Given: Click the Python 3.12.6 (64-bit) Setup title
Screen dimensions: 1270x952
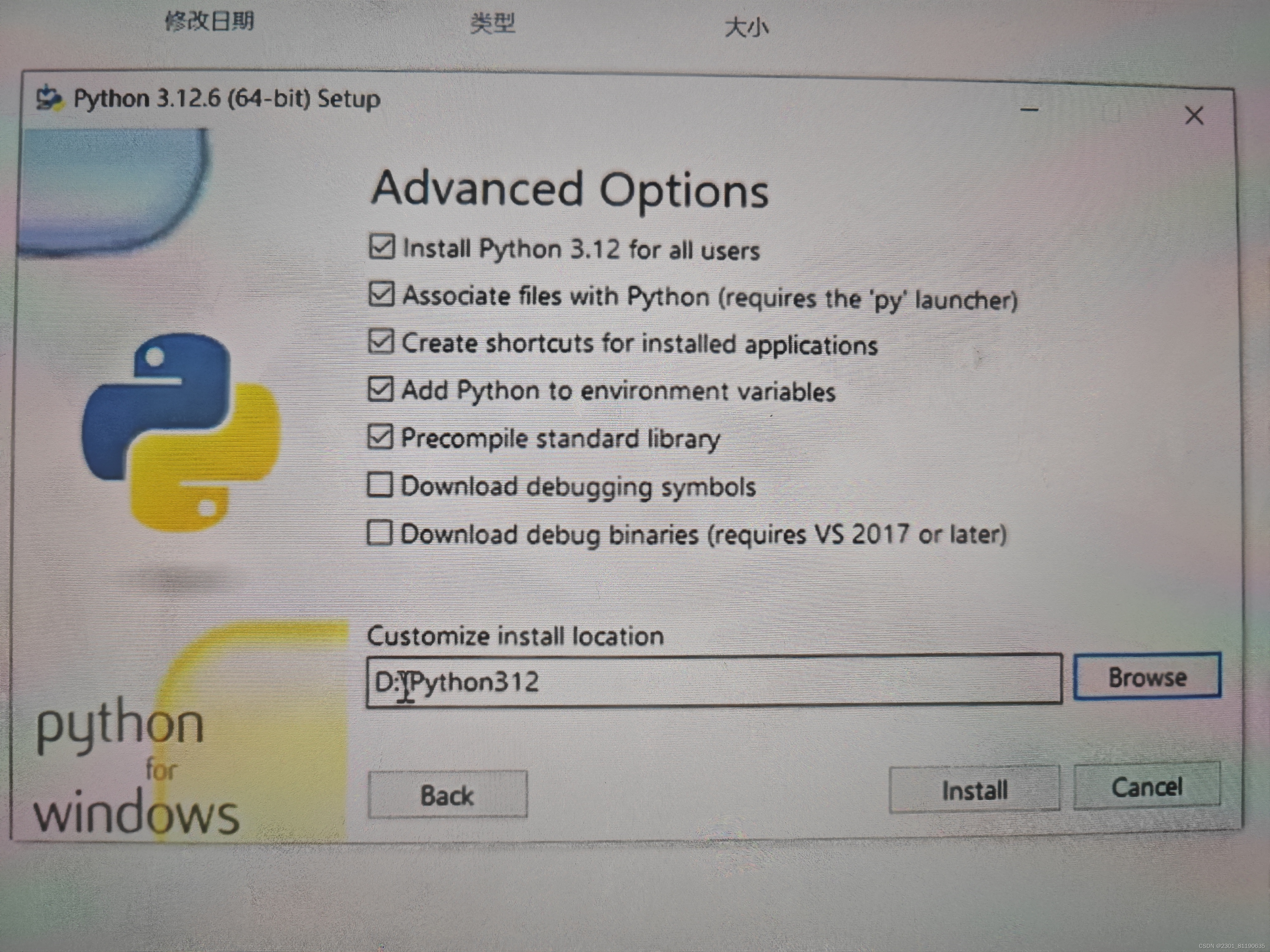Looking at the screenshot, I should [x=227, y=99].
